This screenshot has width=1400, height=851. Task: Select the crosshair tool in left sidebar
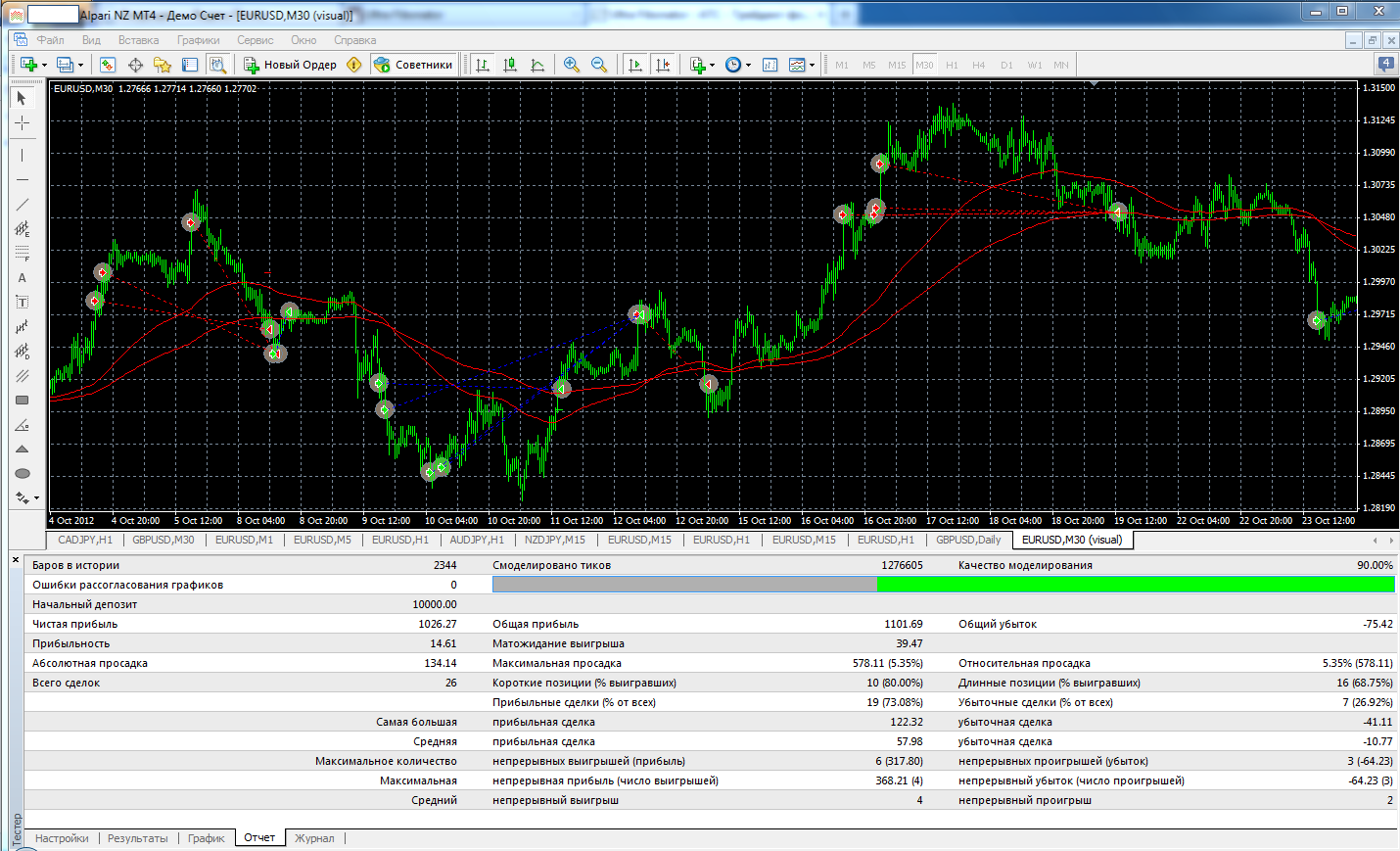point(22,123)
